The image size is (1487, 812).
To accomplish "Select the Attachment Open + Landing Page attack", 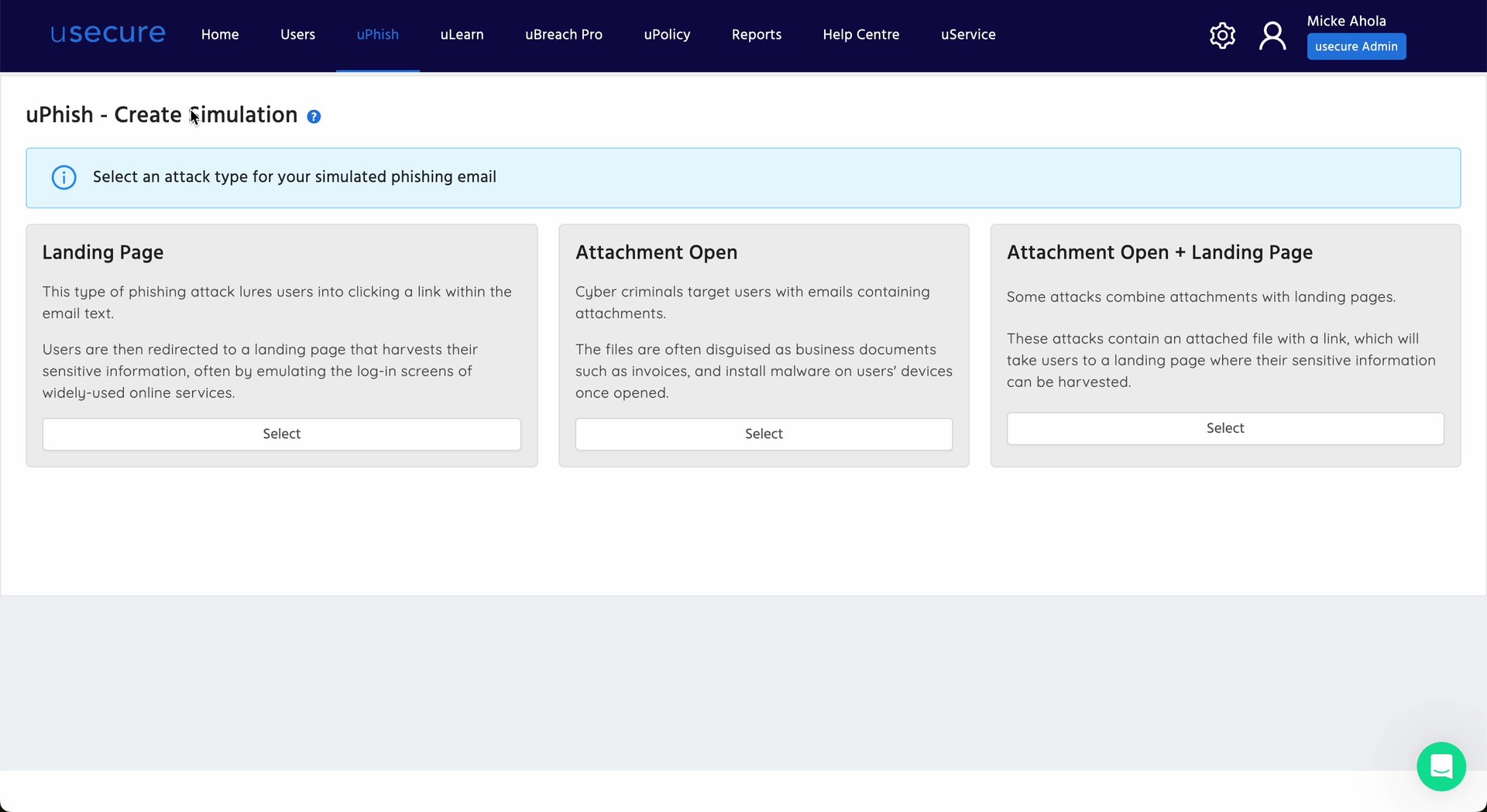I will [1225, 429].
